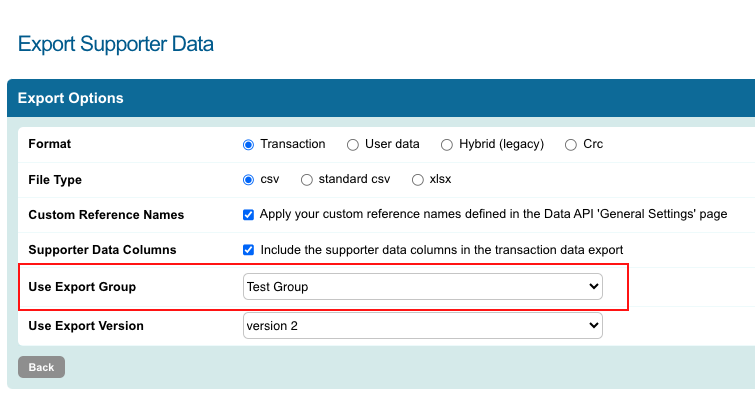755x405 pixels.
Task: Click the Supporter Data Columns row label
Action: click(x=102, y=250)
